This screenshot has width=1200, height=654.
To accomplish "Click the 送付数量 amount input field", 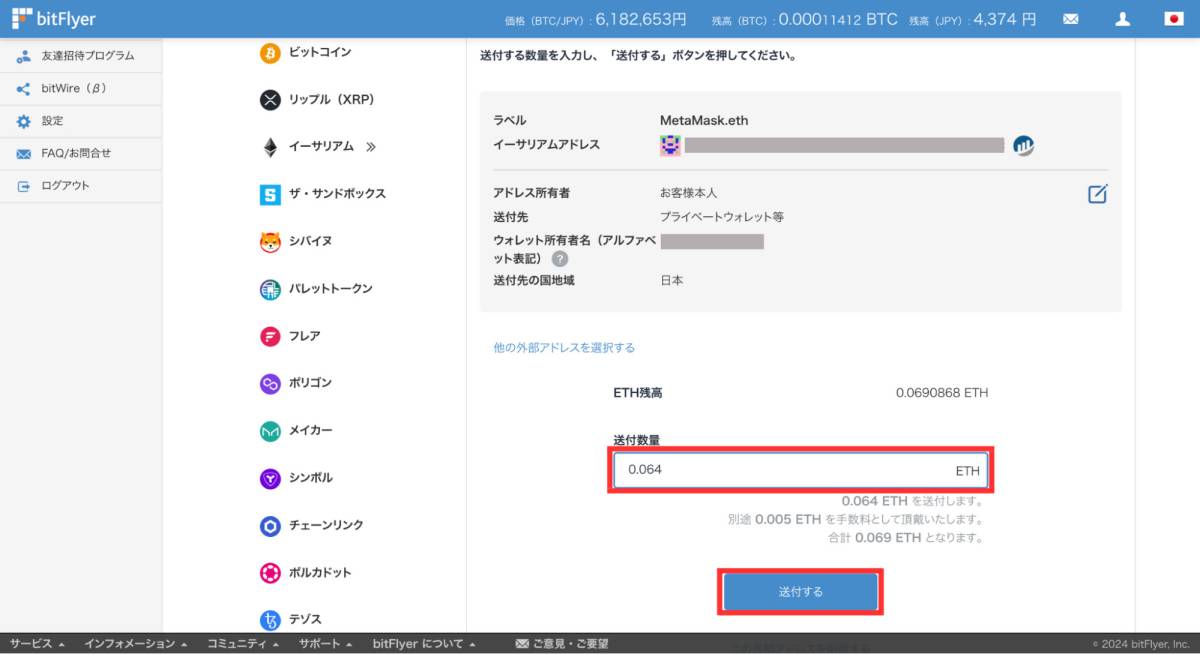I will (x=800, y=470).
